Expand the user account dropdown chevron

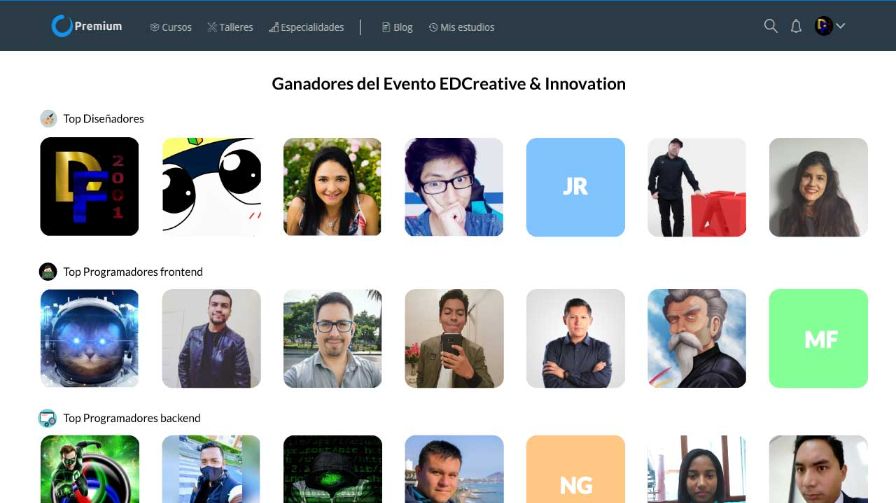coord(841,26)
